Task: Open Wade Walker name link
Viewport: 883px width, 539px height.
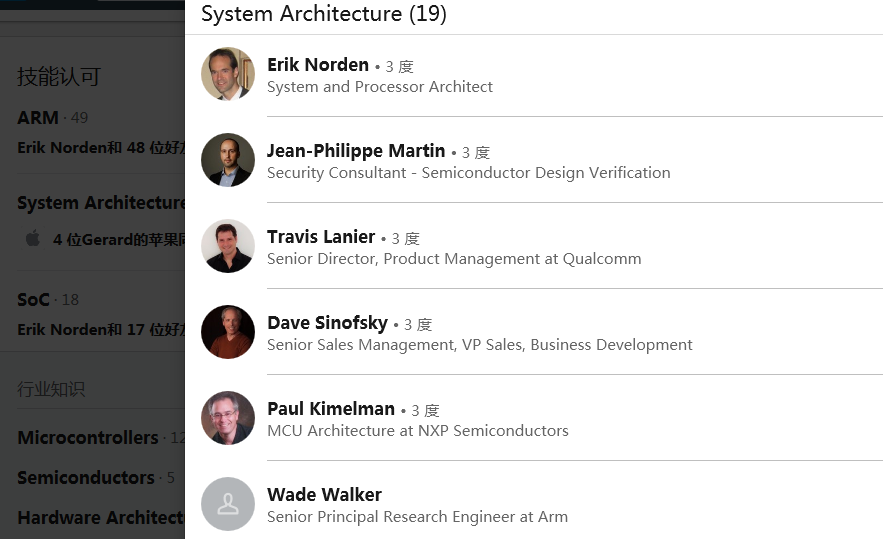Action: [x=324, y=495]
